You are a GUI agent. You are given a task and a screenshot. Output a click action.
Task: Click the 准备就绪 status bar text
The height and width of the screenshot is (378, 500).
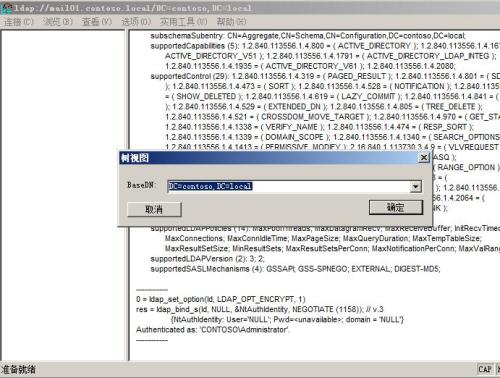tap(19, 370)
